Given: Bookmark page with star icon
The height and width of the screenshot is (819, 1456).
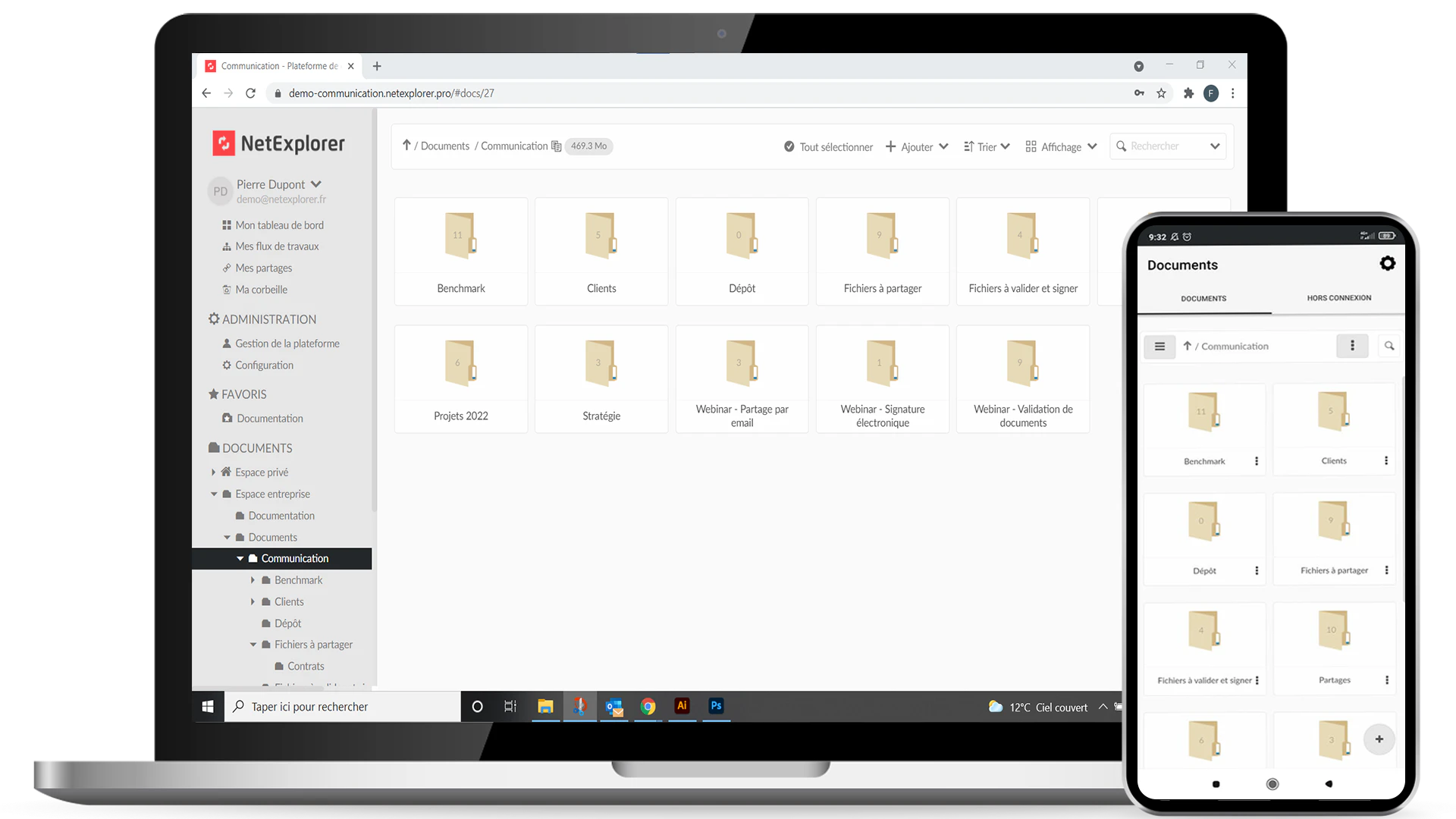Looking at the screenshot, I should click(1161, 93).
